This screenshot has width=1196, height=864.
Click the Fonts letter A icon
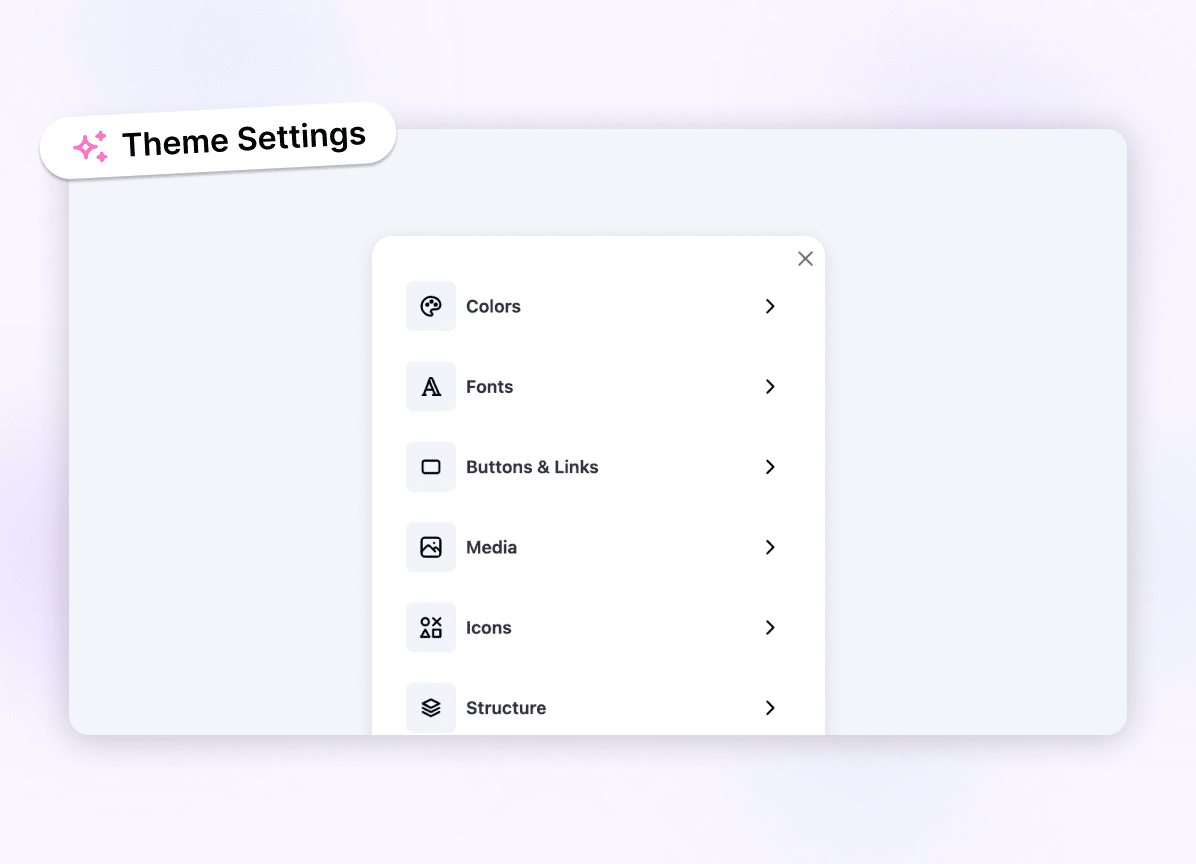click(x=431, y=387)
